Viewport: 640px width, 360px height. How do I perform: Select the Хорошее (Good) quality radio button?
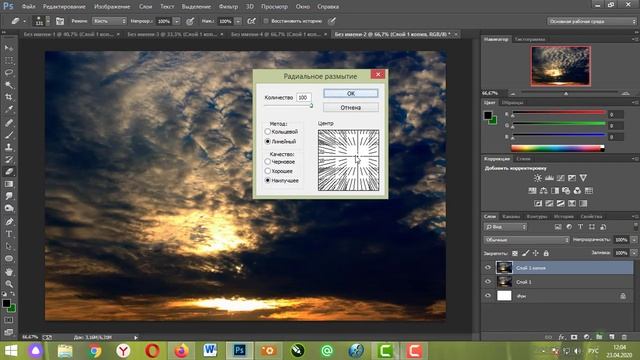click(x=268, y=171)
